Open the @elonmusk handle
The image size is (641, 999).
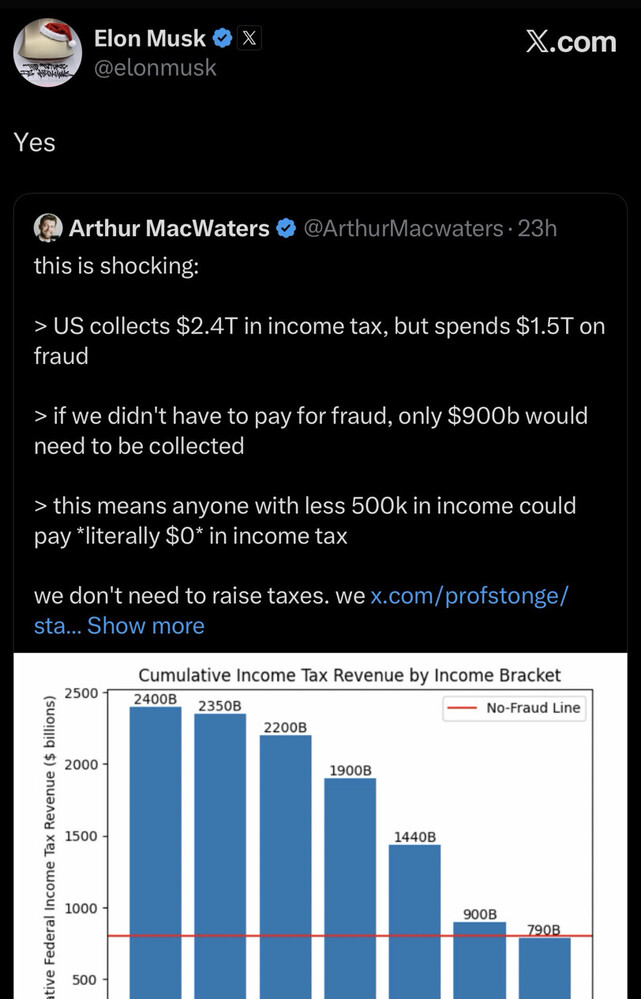(155, 68)
